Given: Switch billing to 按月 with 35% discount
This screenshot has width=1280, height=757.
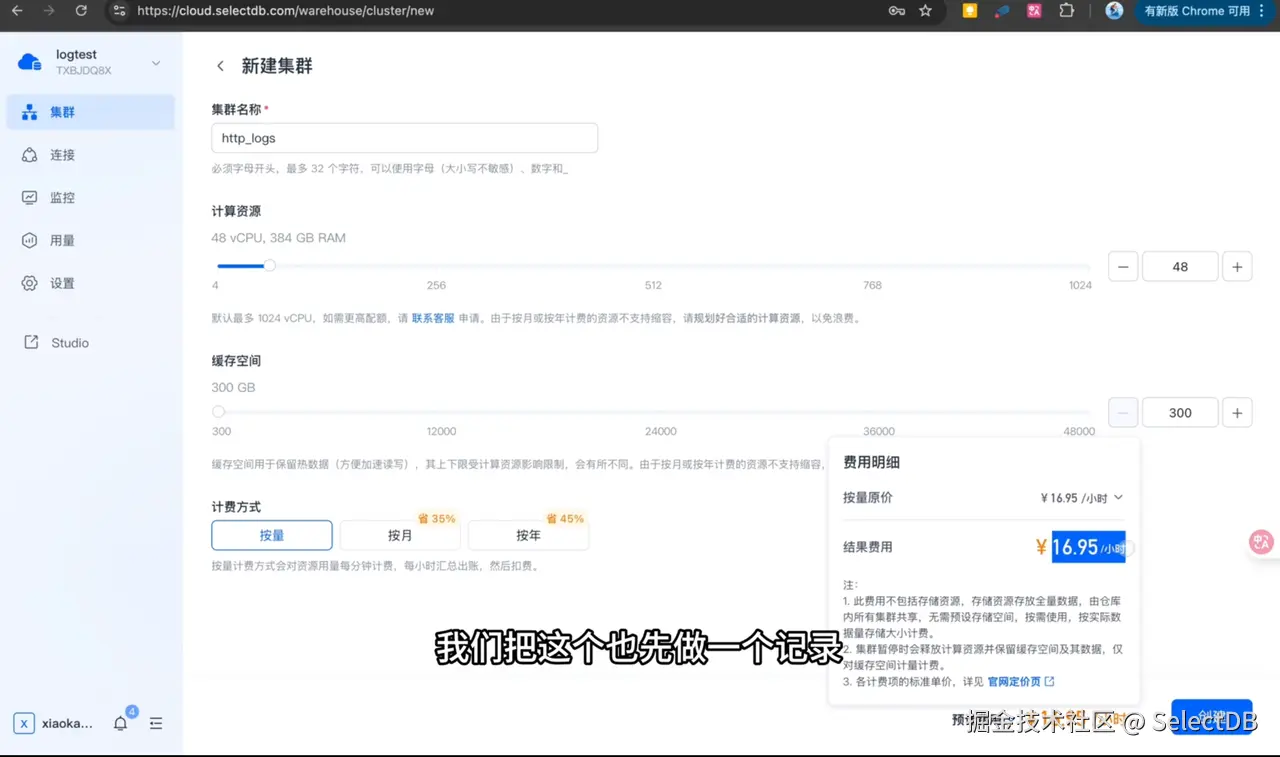Looking at the screenshot, I should [x=400, y=535].
